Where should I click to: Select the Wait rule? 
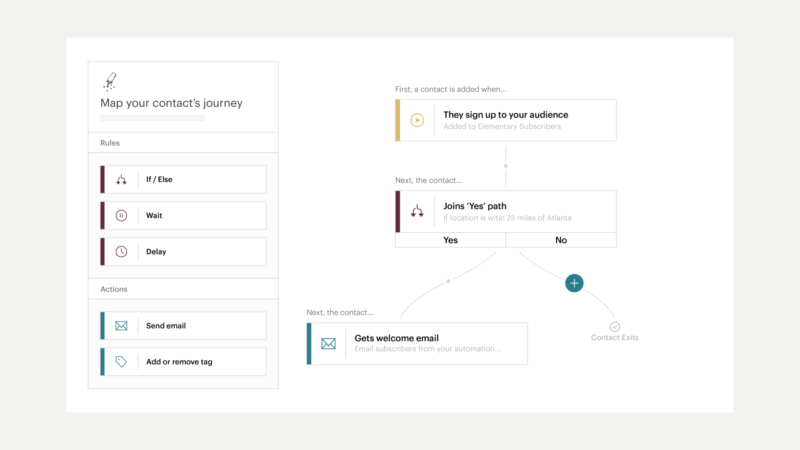[x=183, y=215]
